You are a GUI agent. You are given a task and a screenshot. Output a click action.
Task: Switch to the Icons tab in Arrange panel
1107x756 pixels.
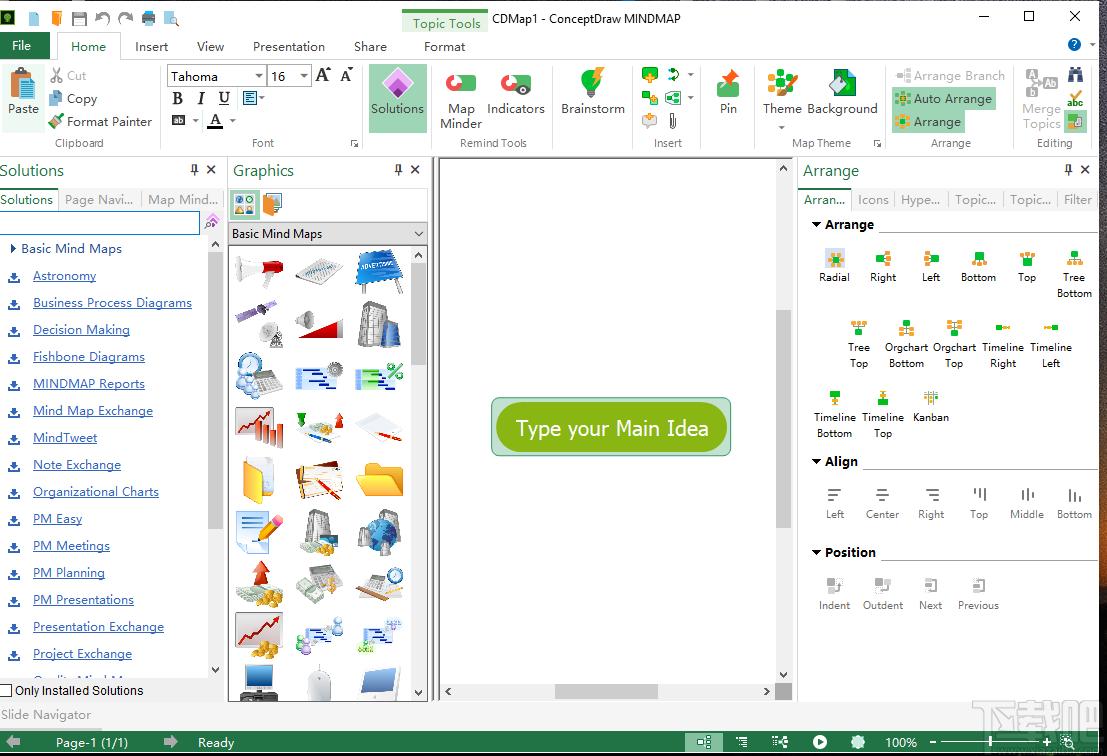click(x=873, y=200)
